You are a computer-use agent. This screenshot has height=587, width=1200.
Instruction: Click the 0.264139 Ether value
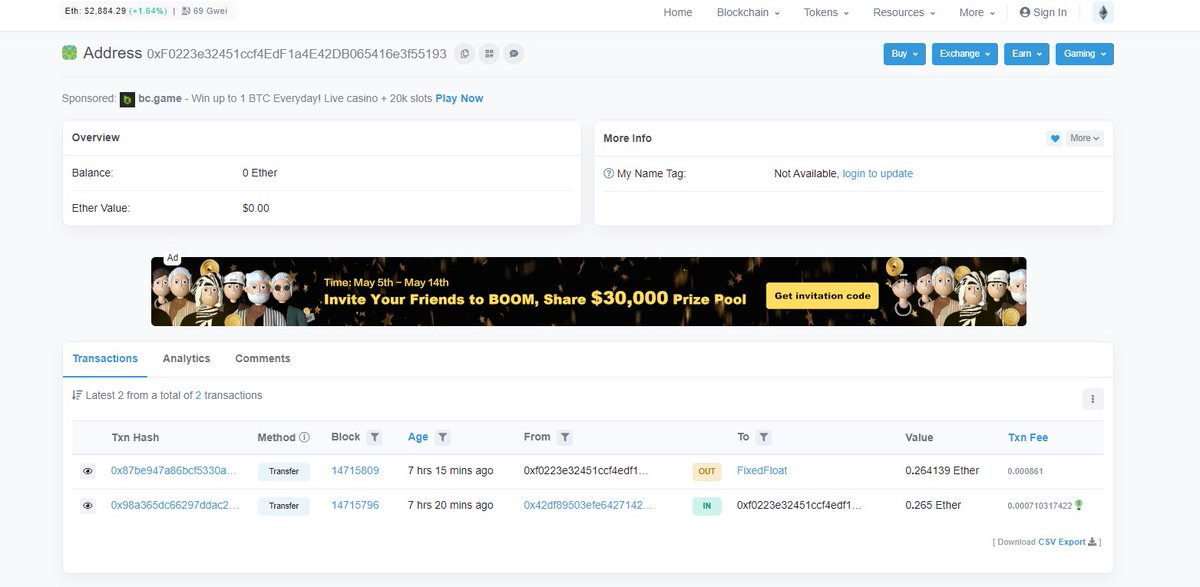point(942,471)
